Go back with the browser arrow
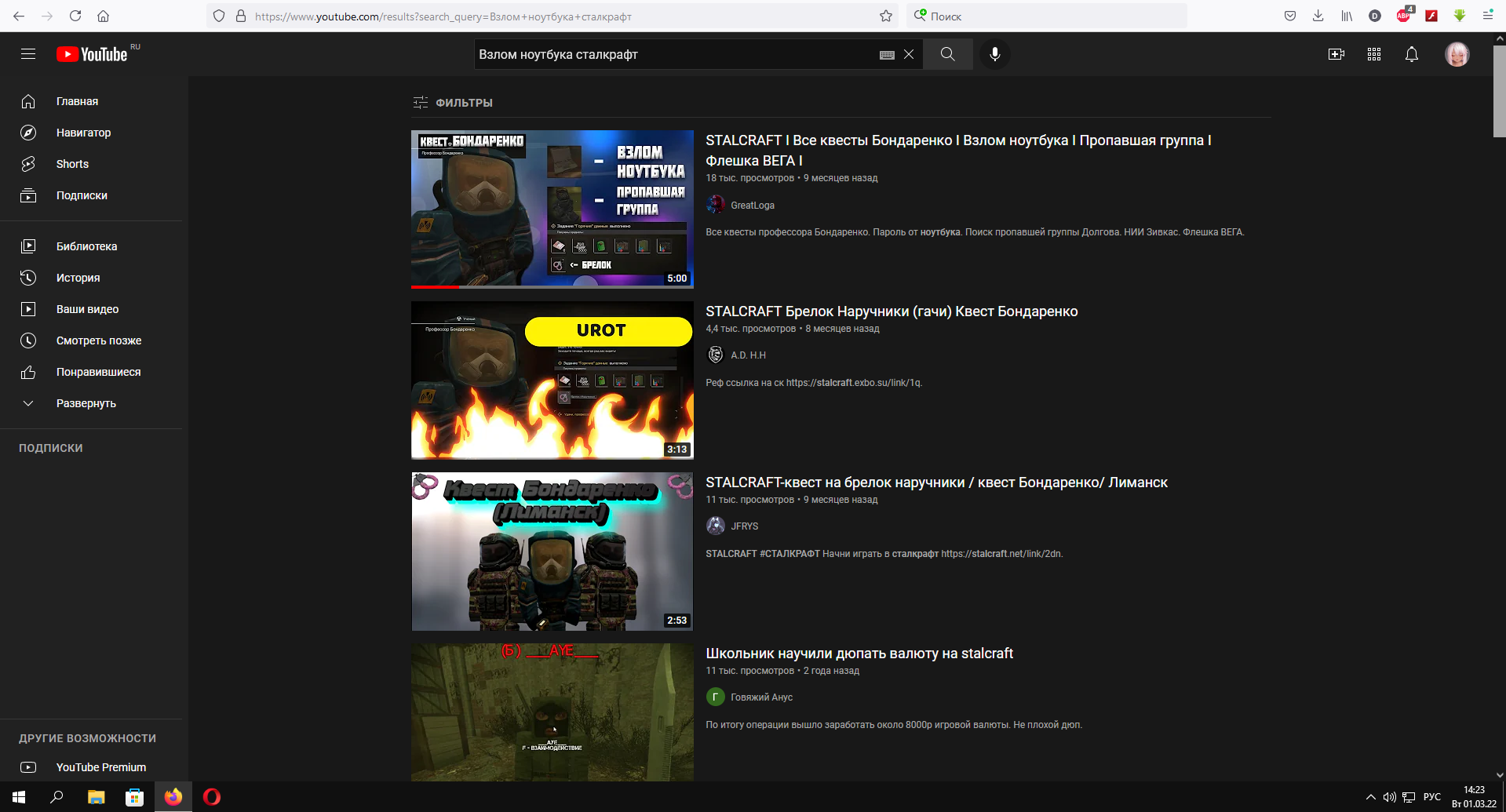The height and width of the screenshot is (812, 1506). click(x=19, y=16)
